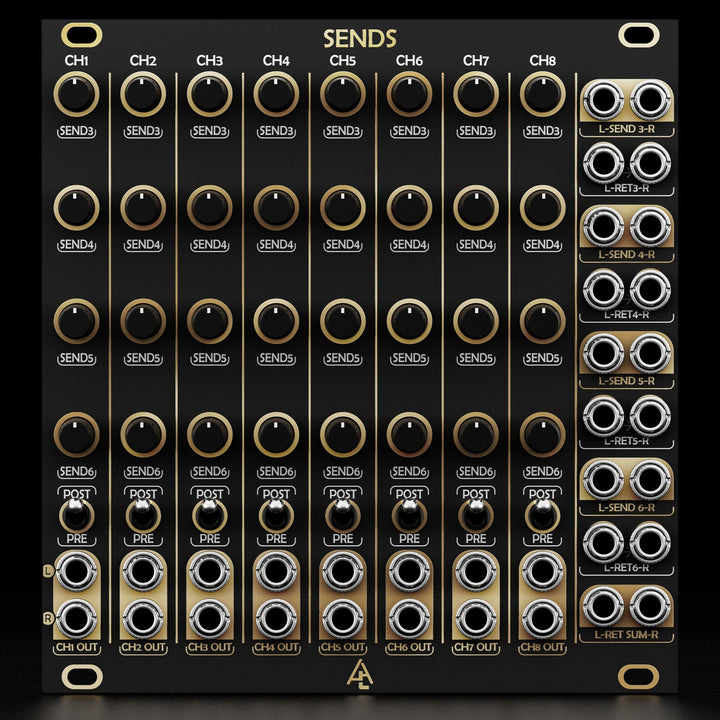Click the CH7 OUT lower jack
The image size is (720, 720).
pyautogui.click(x=476, y=619)
